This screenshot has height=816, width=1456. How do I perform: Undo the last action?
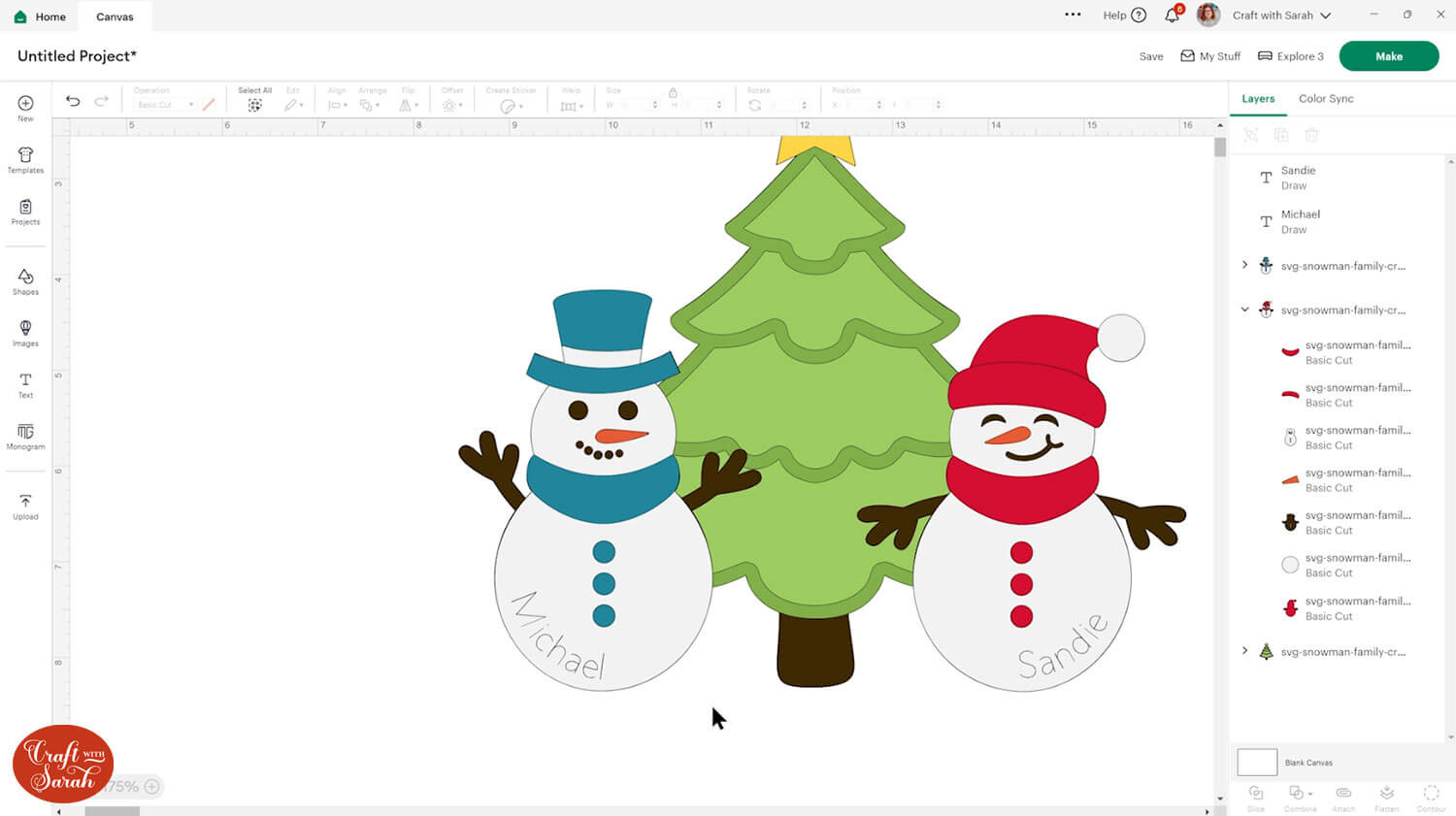pyautogui.click(x=73, y=101)
